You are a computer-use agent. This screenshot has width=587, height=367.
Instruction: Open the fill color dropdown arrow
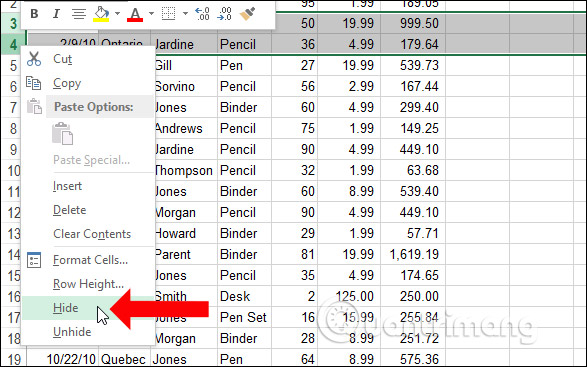[117, 14]
